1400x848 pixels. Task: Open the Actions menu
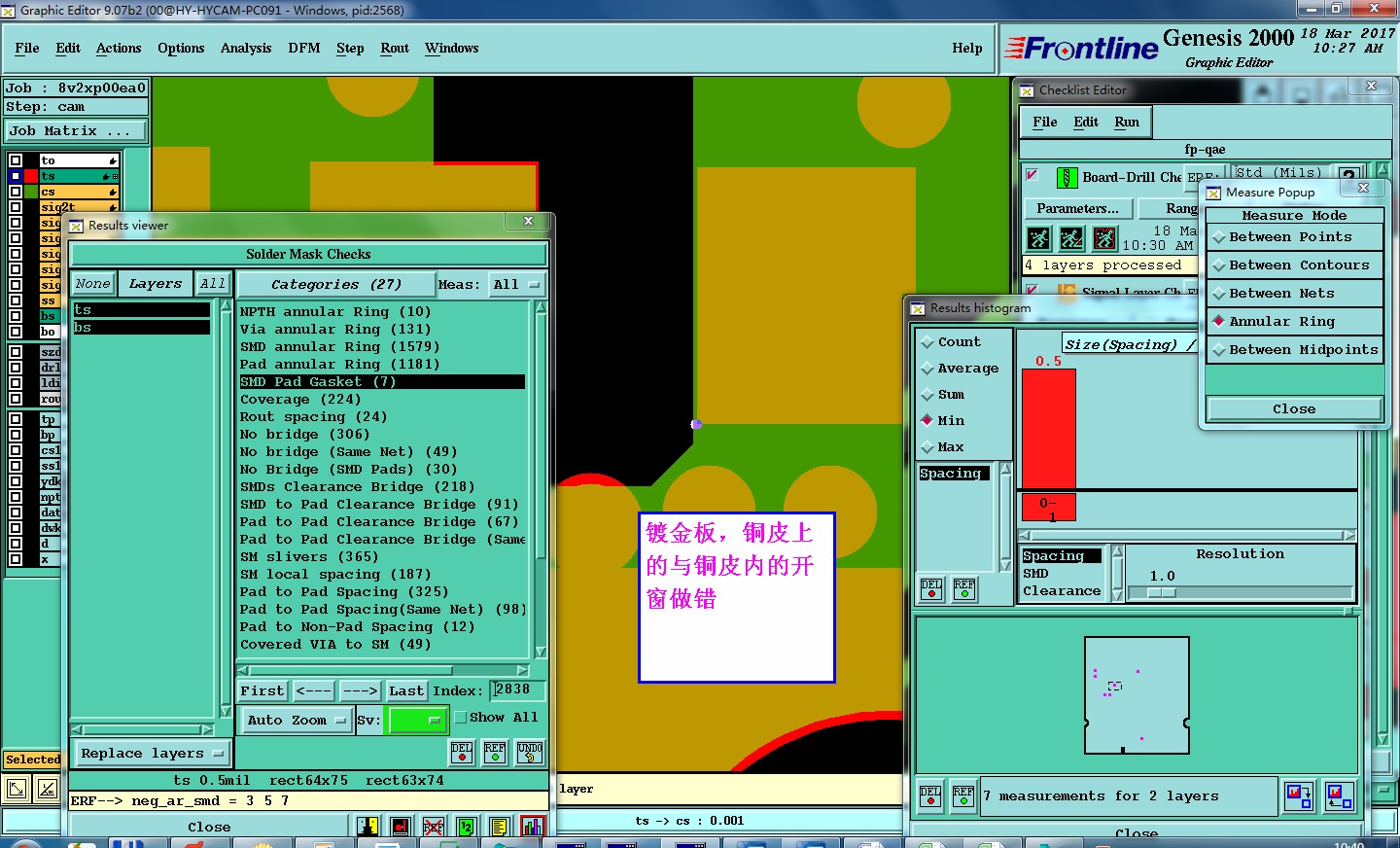tap(119, 48)
